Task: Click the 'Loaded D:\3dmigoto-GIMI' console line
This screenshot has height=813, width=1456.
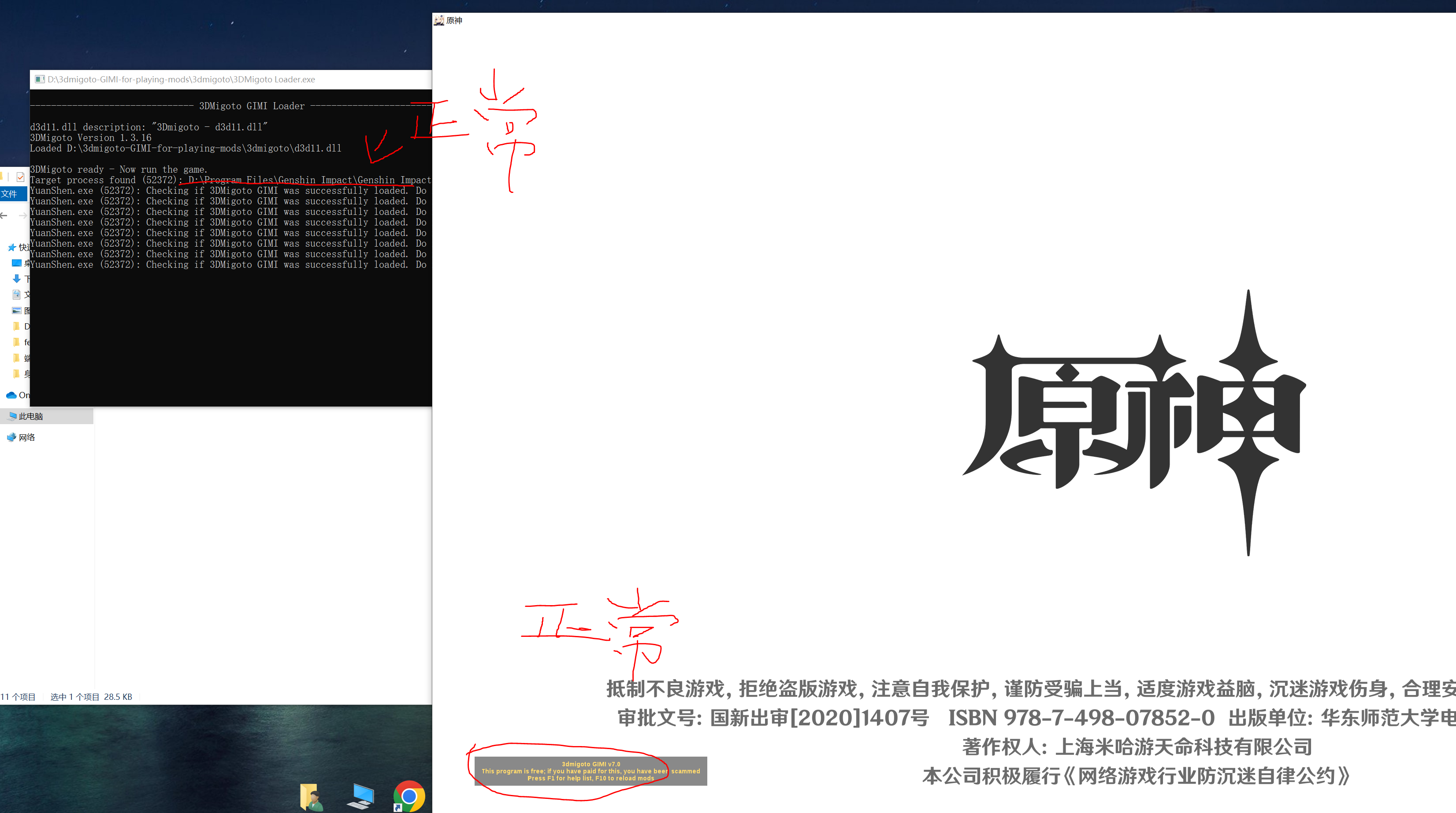Action: 186,148
